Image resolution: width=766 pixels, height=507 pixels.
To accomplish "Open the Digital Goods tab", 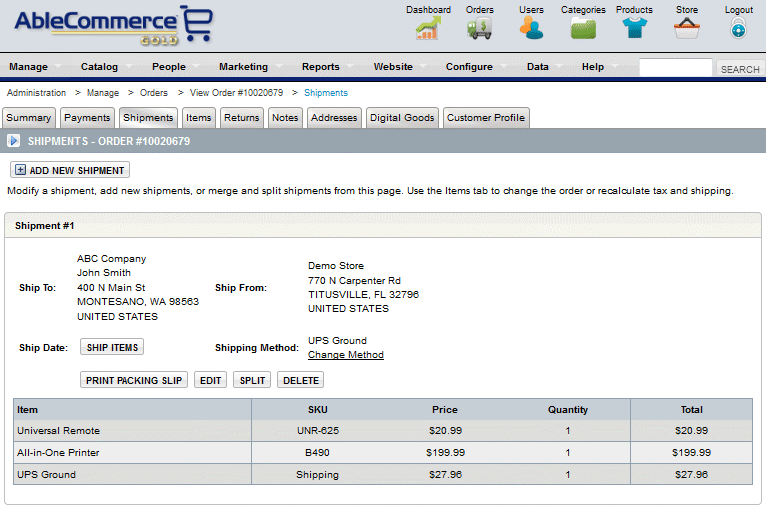I will click(x=402, y=118).
